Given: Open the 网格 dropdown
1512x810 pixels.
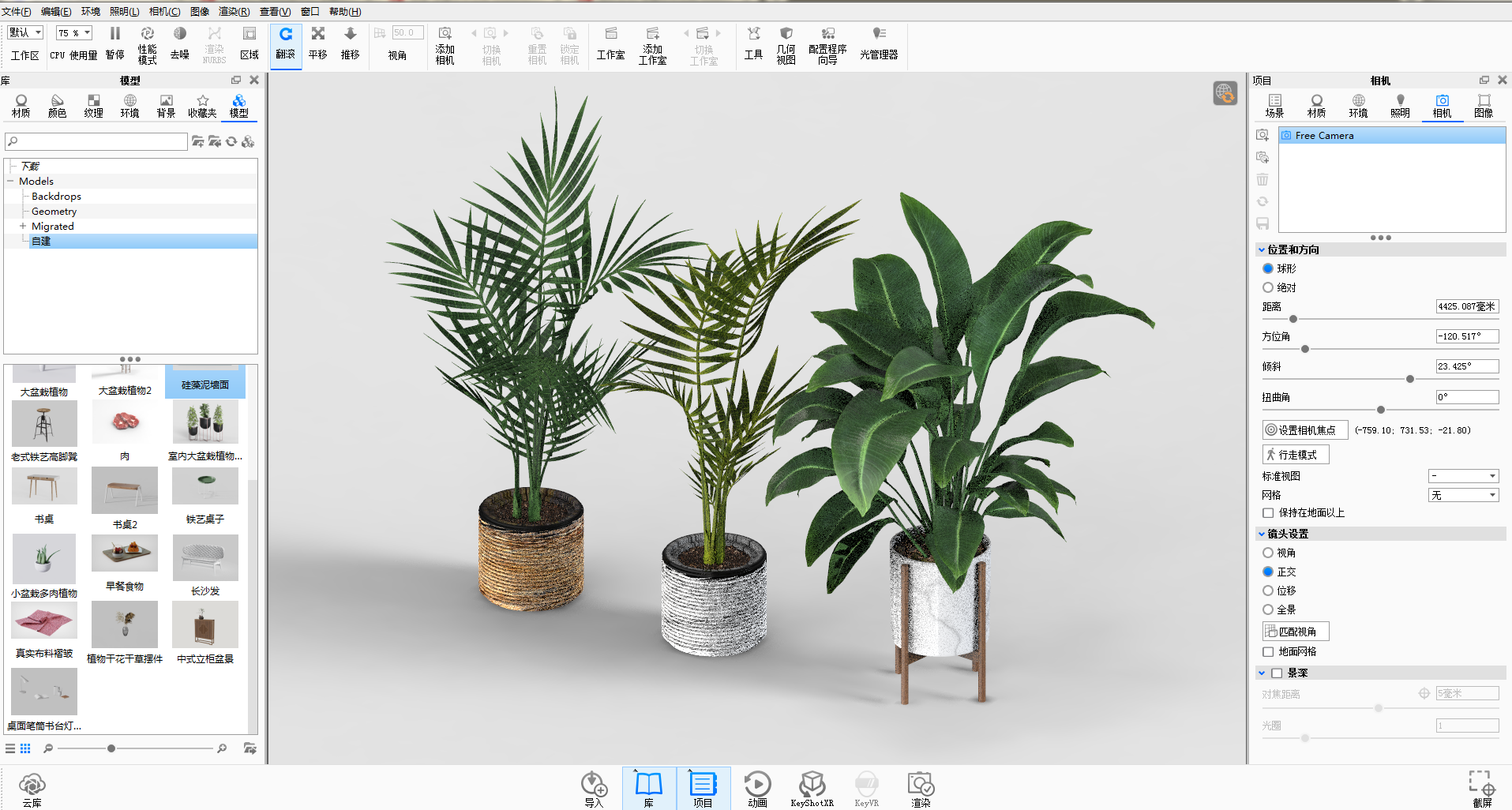Looking at the screenshot, I should click(1463, 495).
